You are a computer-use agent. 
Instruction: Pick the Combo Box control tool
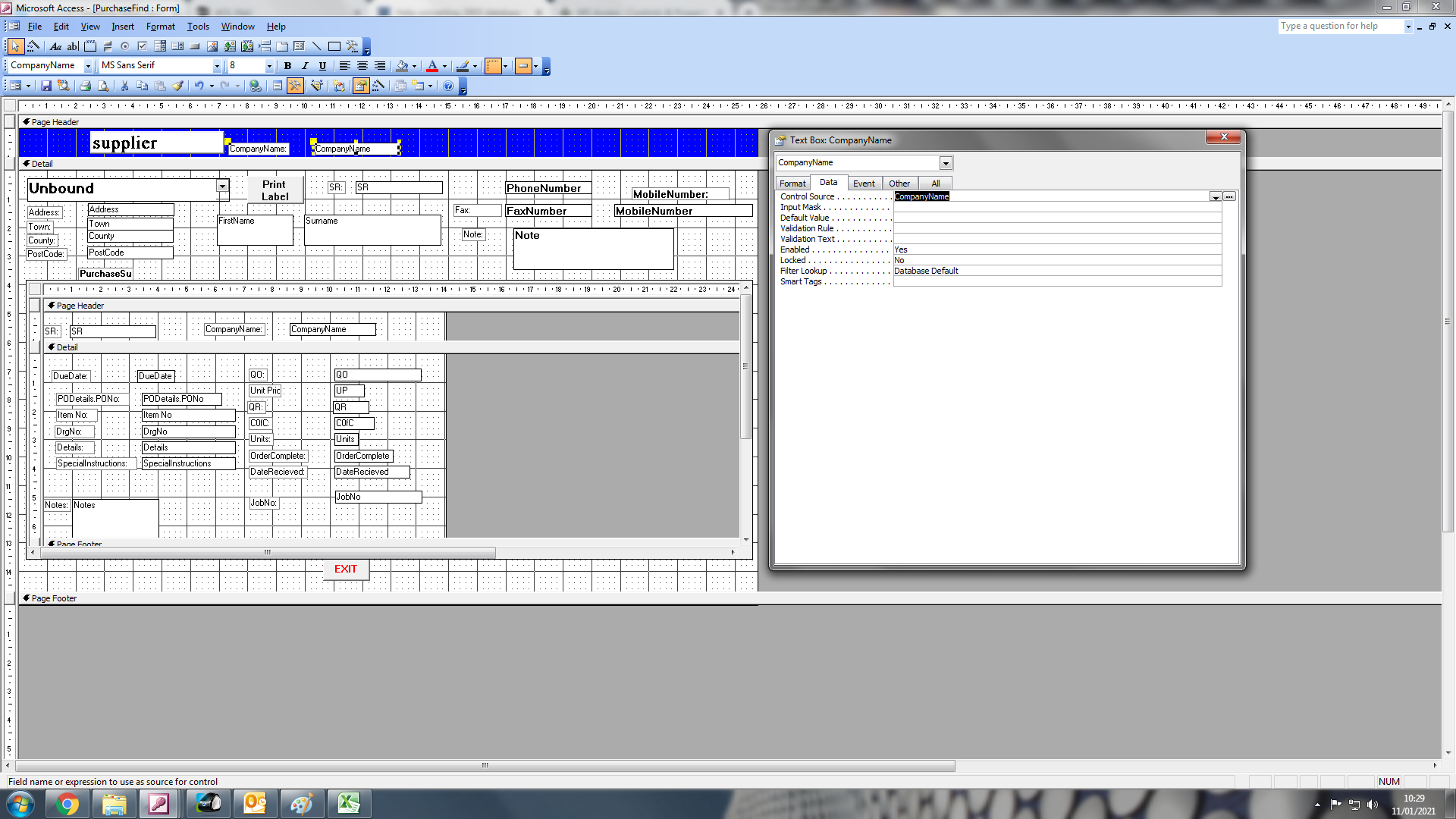[159, 46]
